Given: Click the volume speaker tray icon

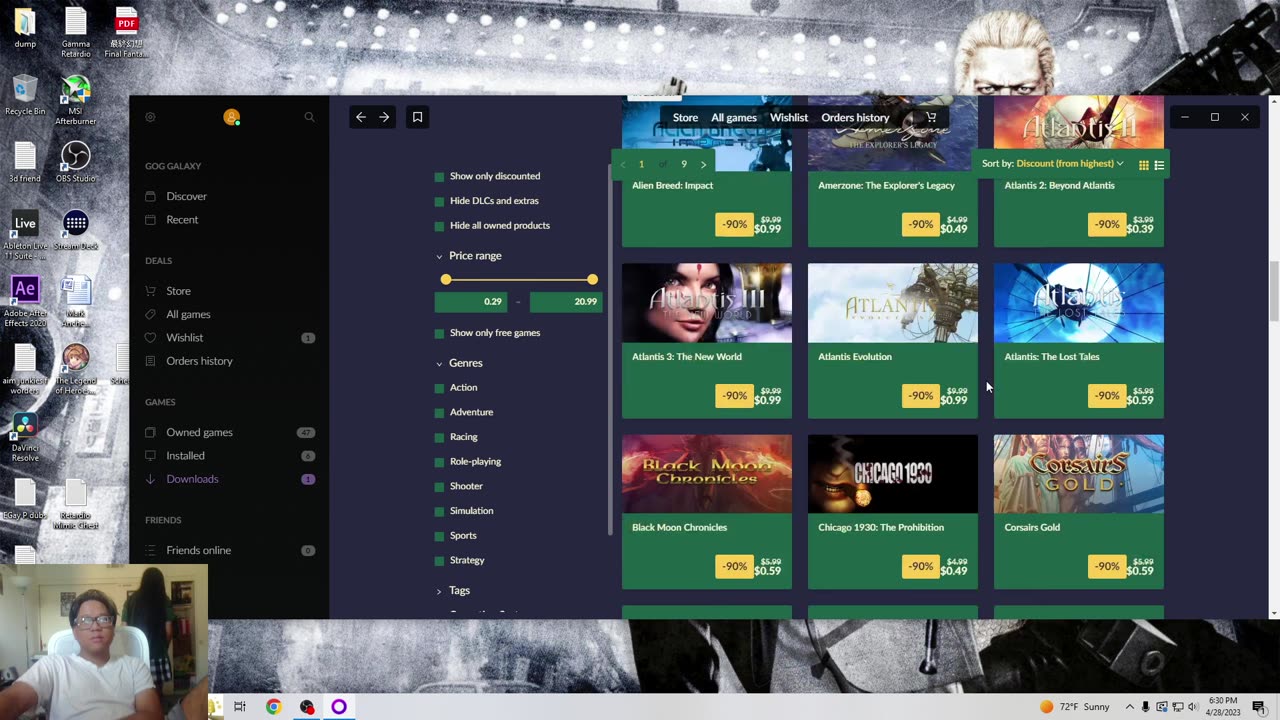Looking at the screenshot, I should click(1192, 707).
